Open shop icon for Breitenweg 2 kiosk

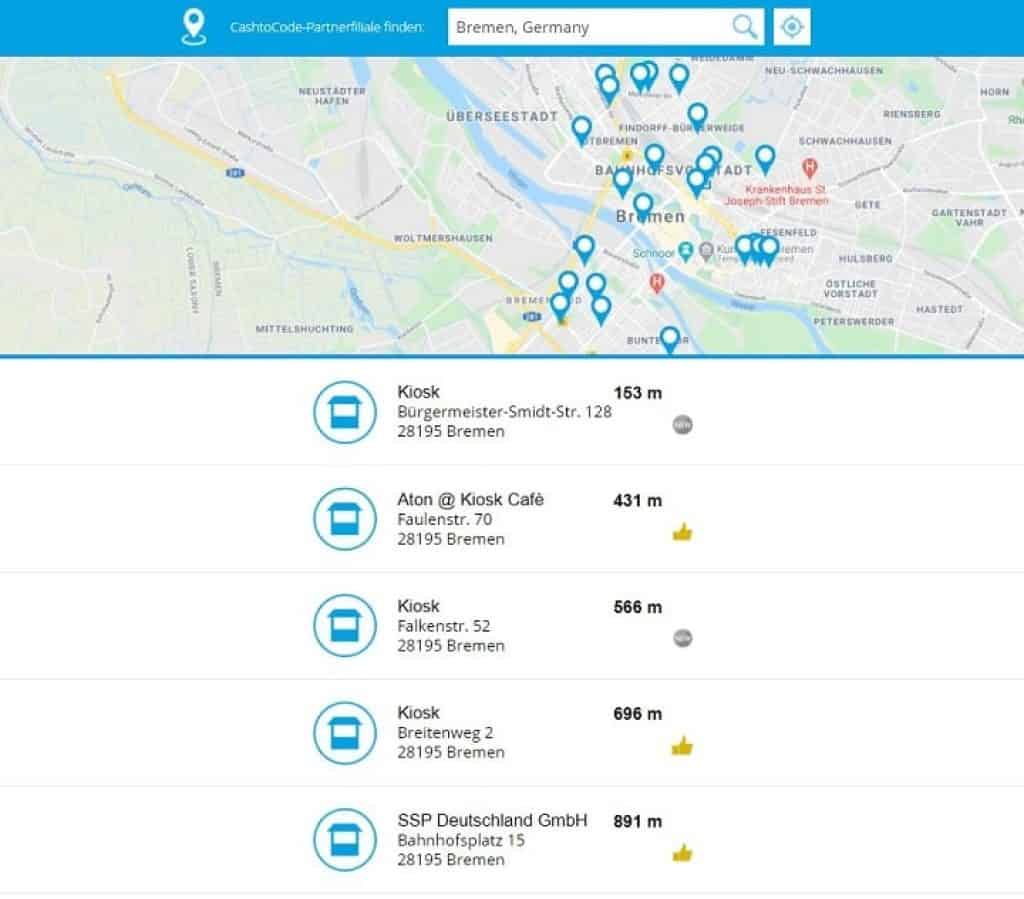pos(345,733)
